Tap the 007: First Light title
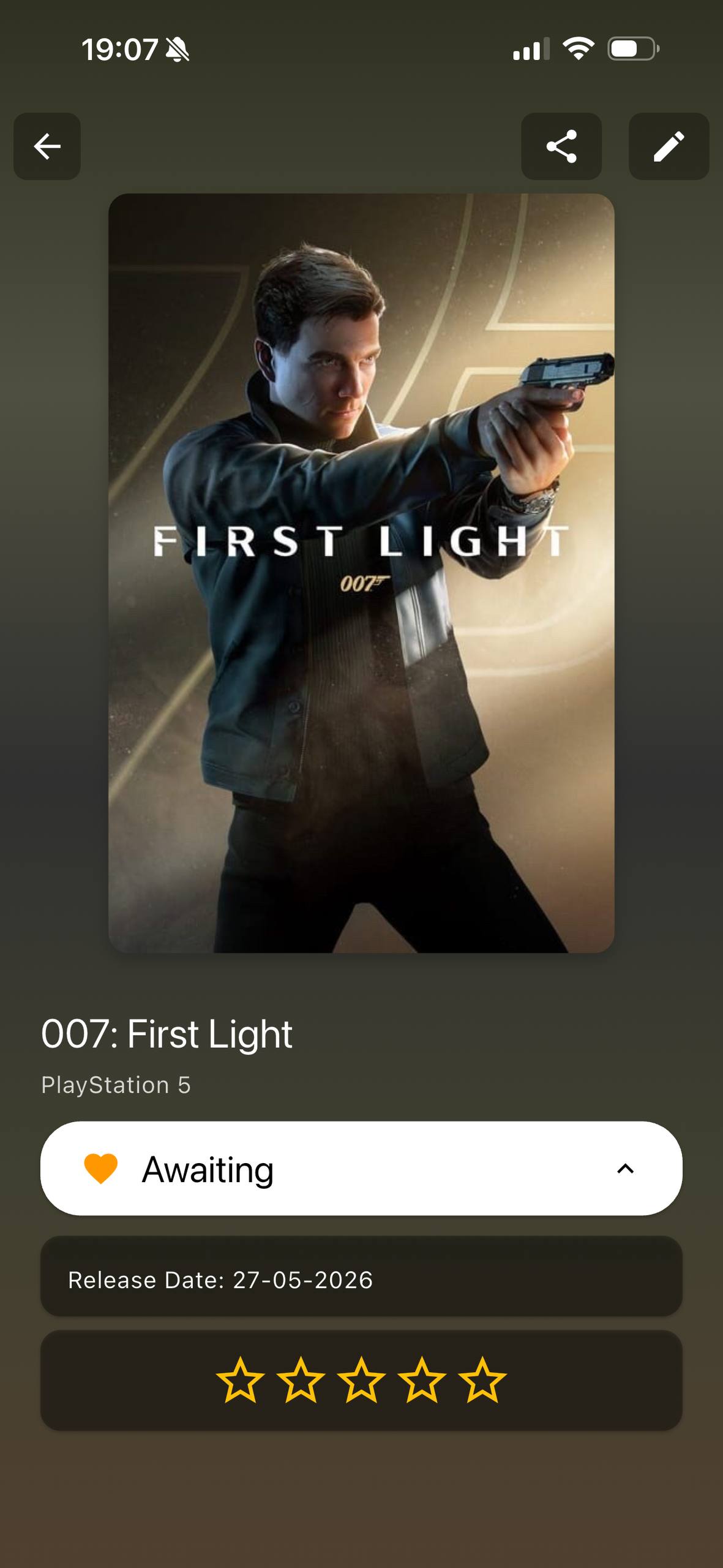723x1568 pixels. [x=167, y=1035]
